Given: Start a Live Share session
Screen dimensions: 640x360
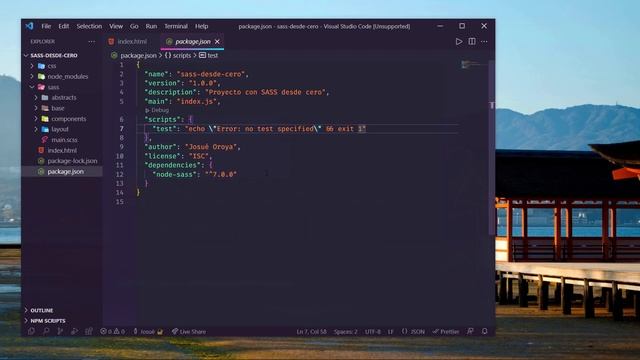Looking at the screenshot, I should (x=189, y=331).
